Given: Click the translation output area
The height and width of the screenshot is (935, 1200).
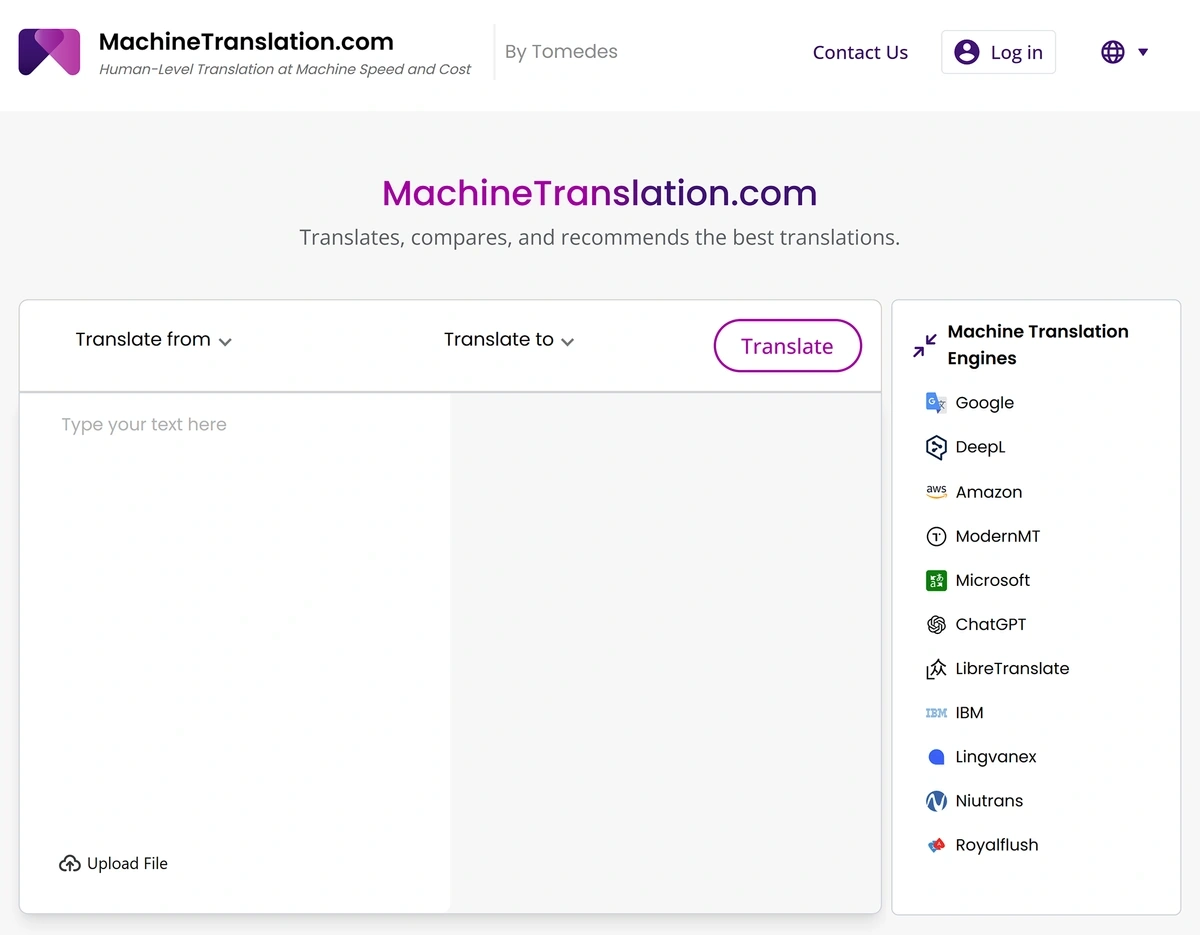Looking at the screenshot, I should [665, 652].
